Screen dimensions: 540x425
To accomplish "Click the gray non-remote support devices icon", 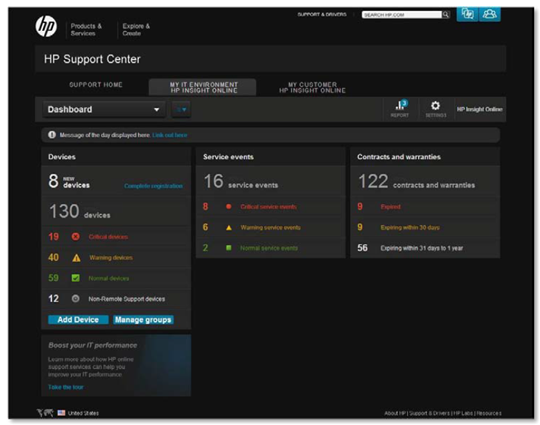I will tap(75, 299).
